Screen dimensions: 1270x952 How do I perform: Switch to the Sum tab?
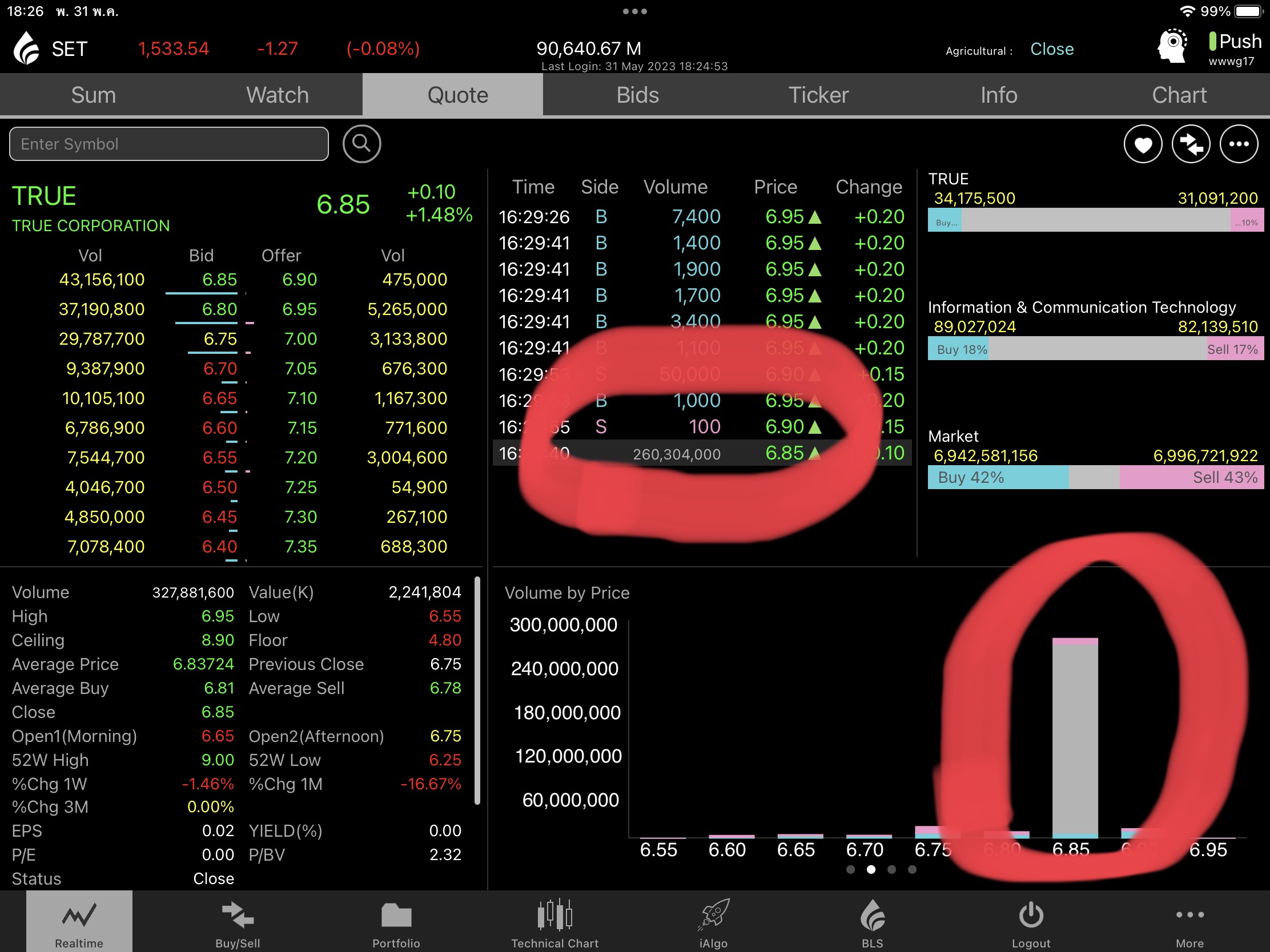pyautogui.click(x=93, y=95)
